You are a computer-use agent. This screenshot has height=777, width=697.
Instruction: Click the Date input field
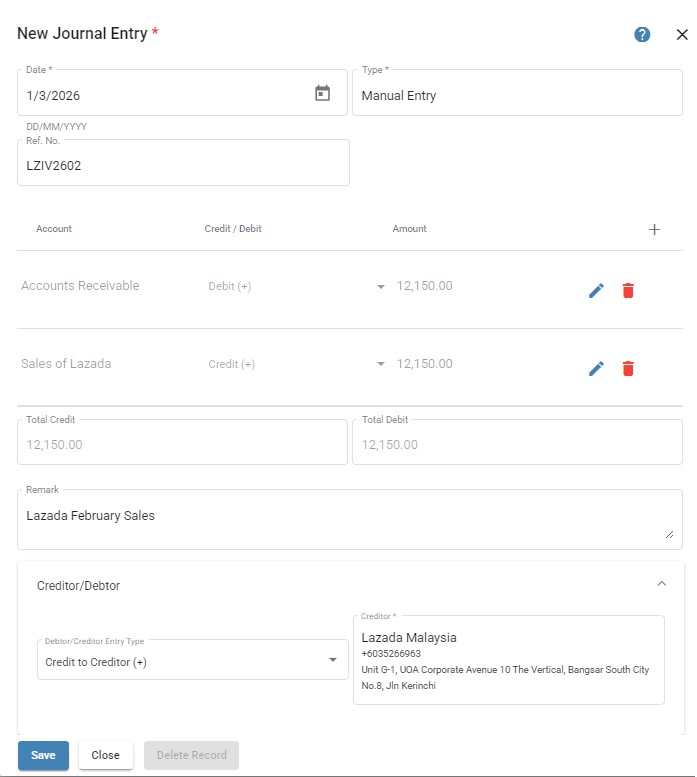tap(160, 96)
